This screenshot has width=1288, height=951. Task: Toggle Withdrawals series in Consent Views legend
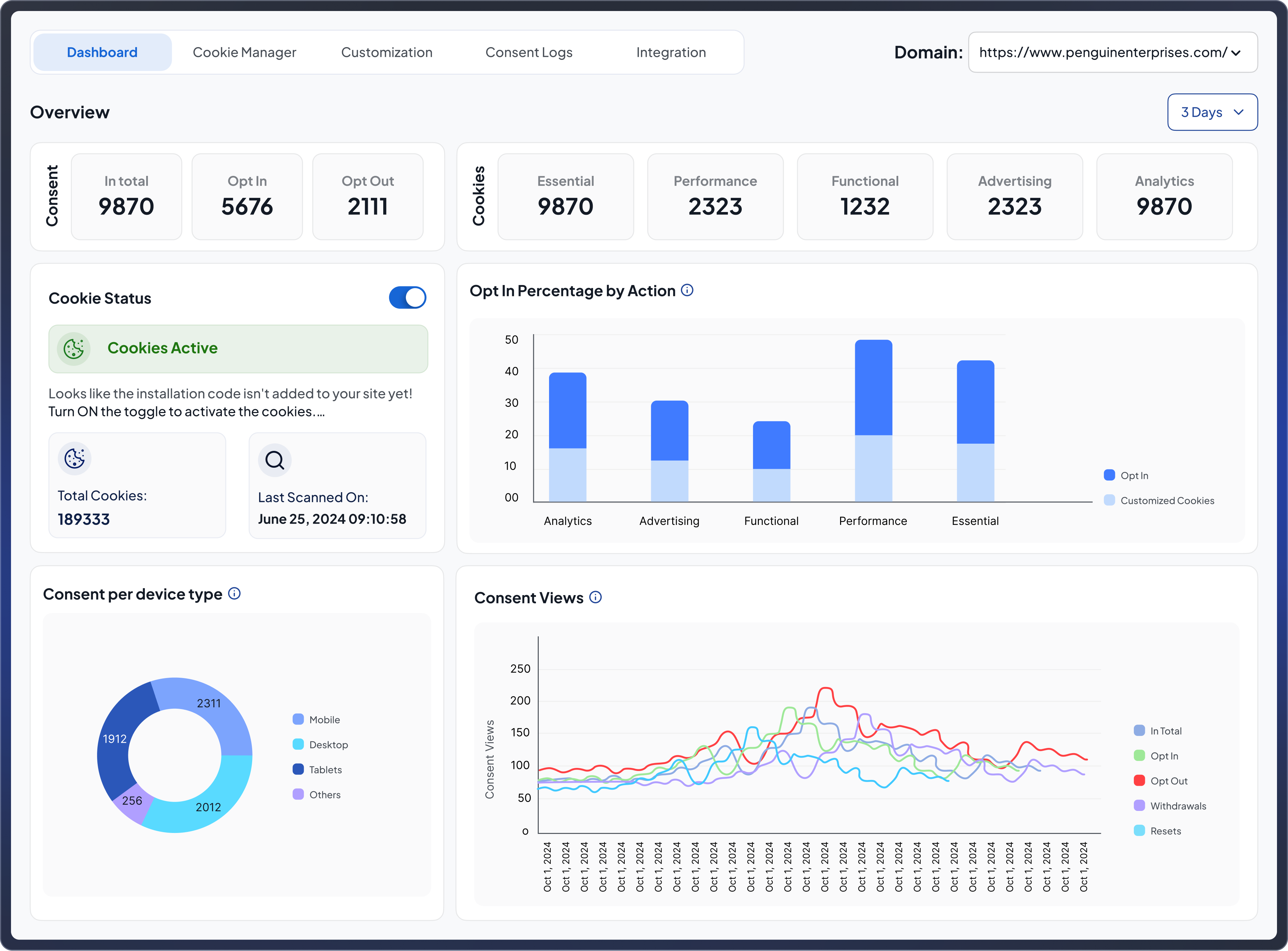1170,806
